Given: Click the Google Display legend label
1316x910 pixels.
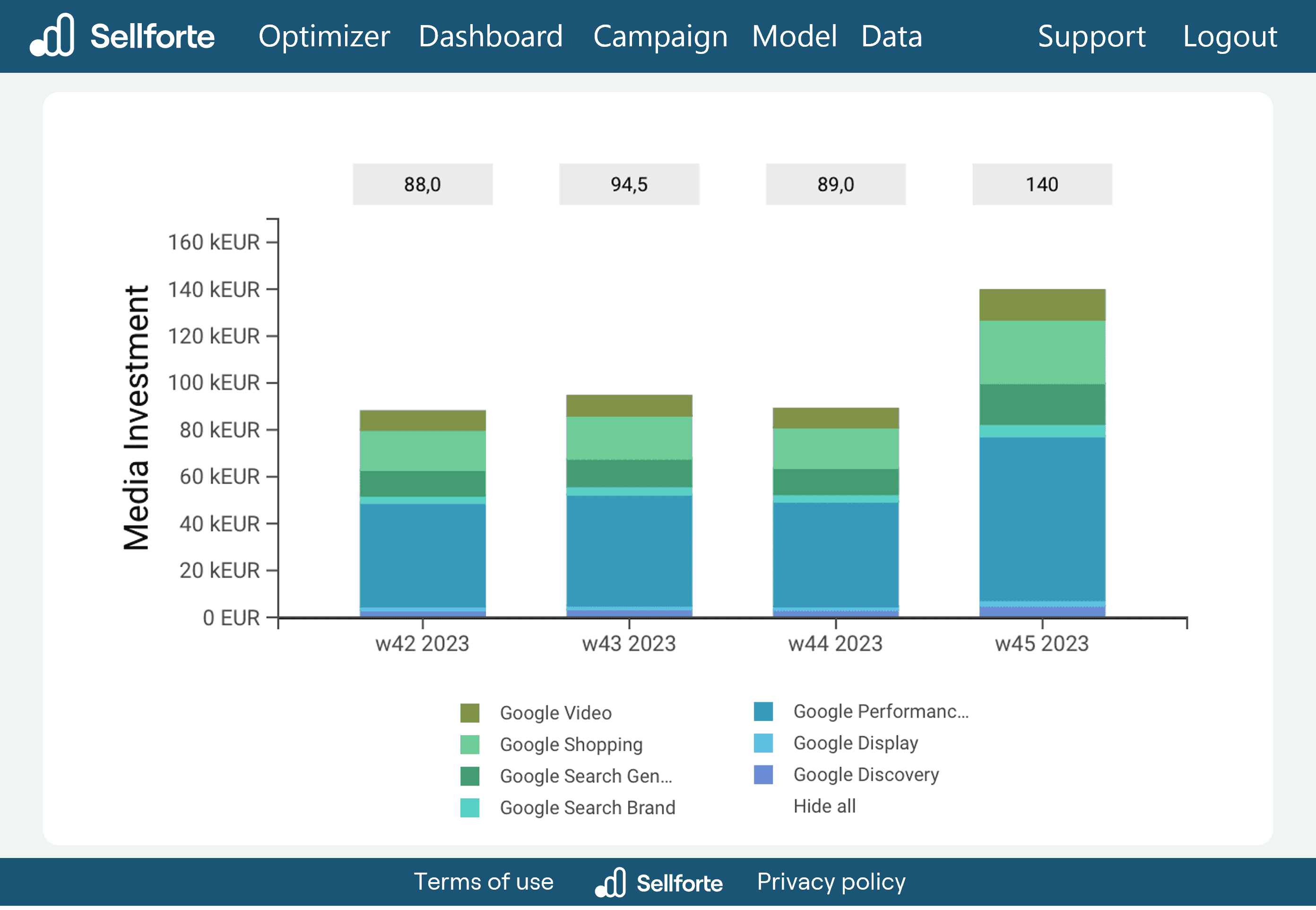Looking at the screenshot, I should pyautogui.click(x=855, y=743).
